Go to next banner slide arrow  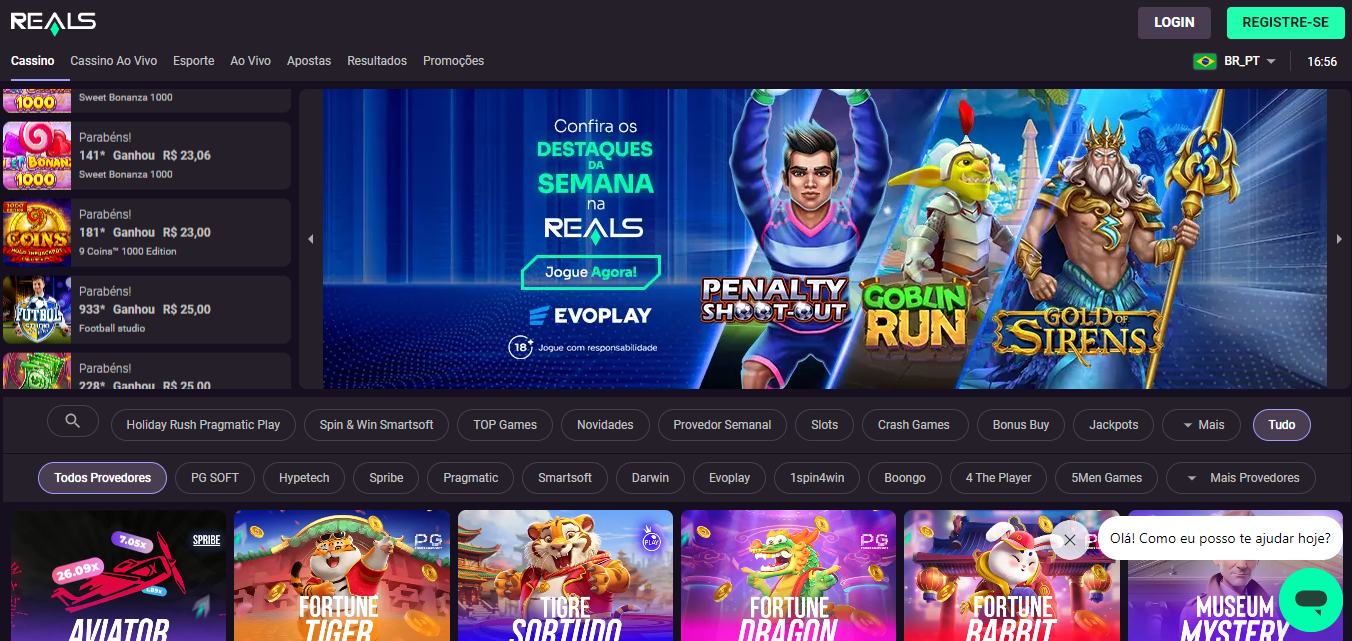point(1340,239)
